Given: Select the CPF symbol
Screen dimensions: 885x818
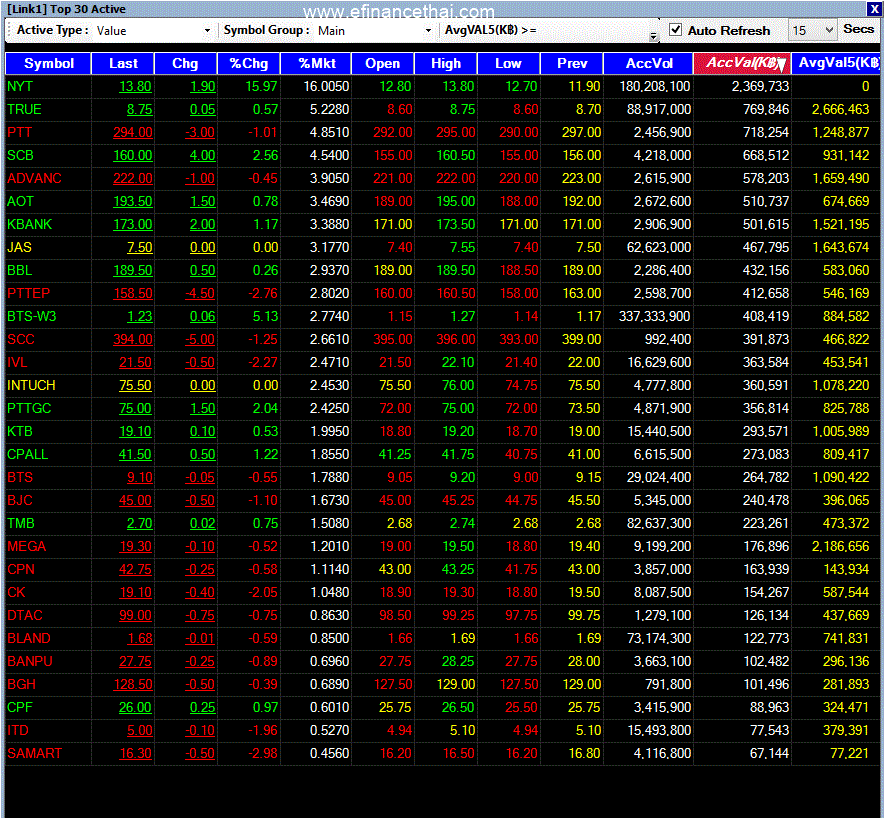Looking at the screenshot, I should [20, 707].
